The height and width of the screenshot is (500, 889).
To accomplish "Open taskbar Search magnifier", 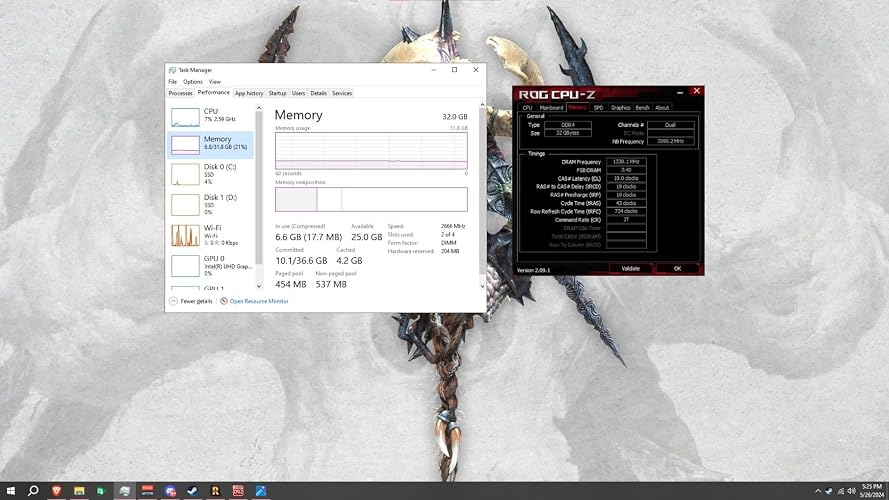I will pos(33,491).
